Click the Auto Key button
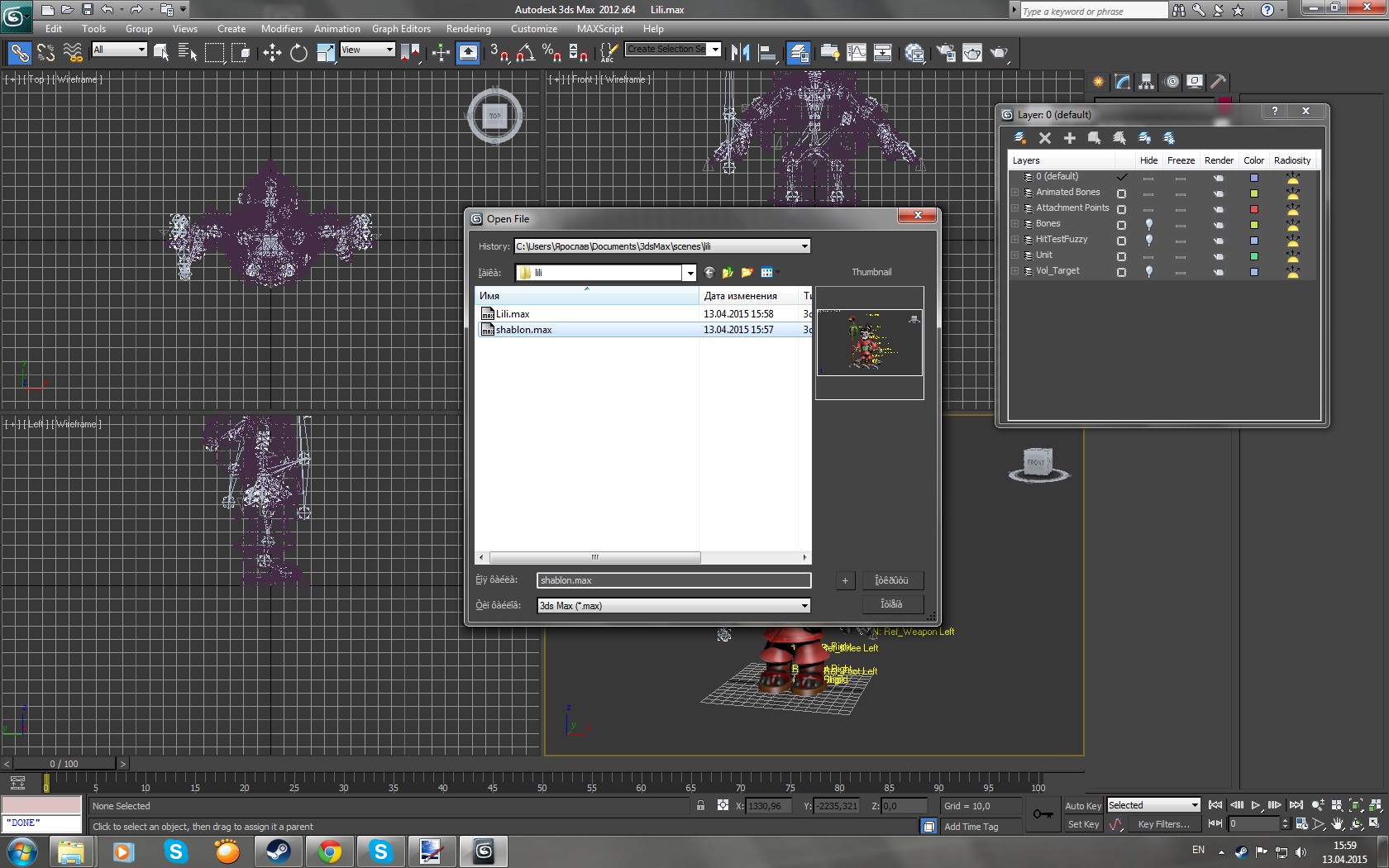Image resolution: width=1389 pixels, height=868 pixels. [1082, 806]
